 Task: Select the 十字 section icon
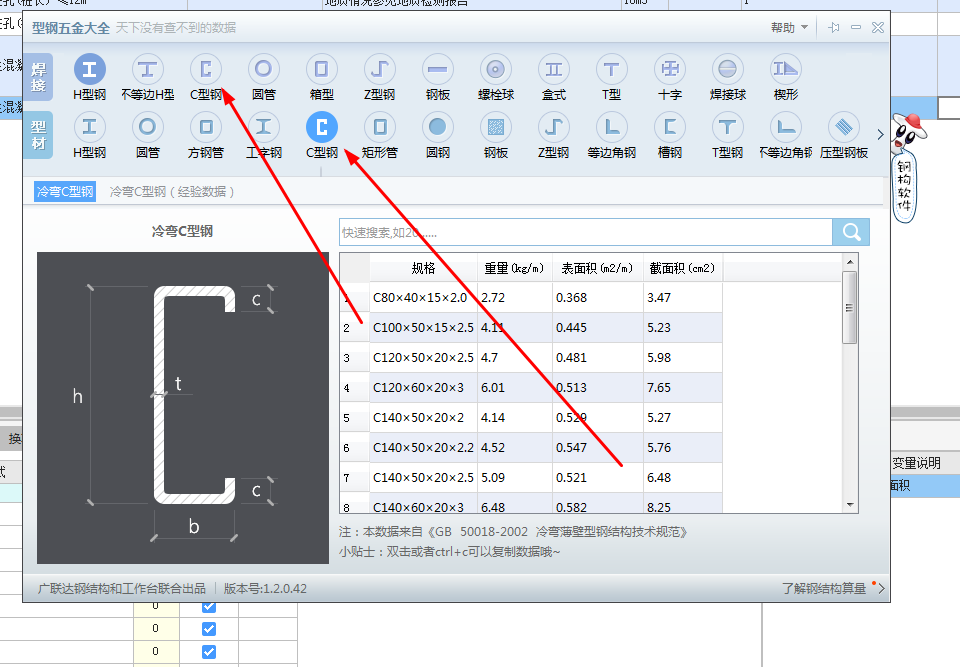(669, 69)
